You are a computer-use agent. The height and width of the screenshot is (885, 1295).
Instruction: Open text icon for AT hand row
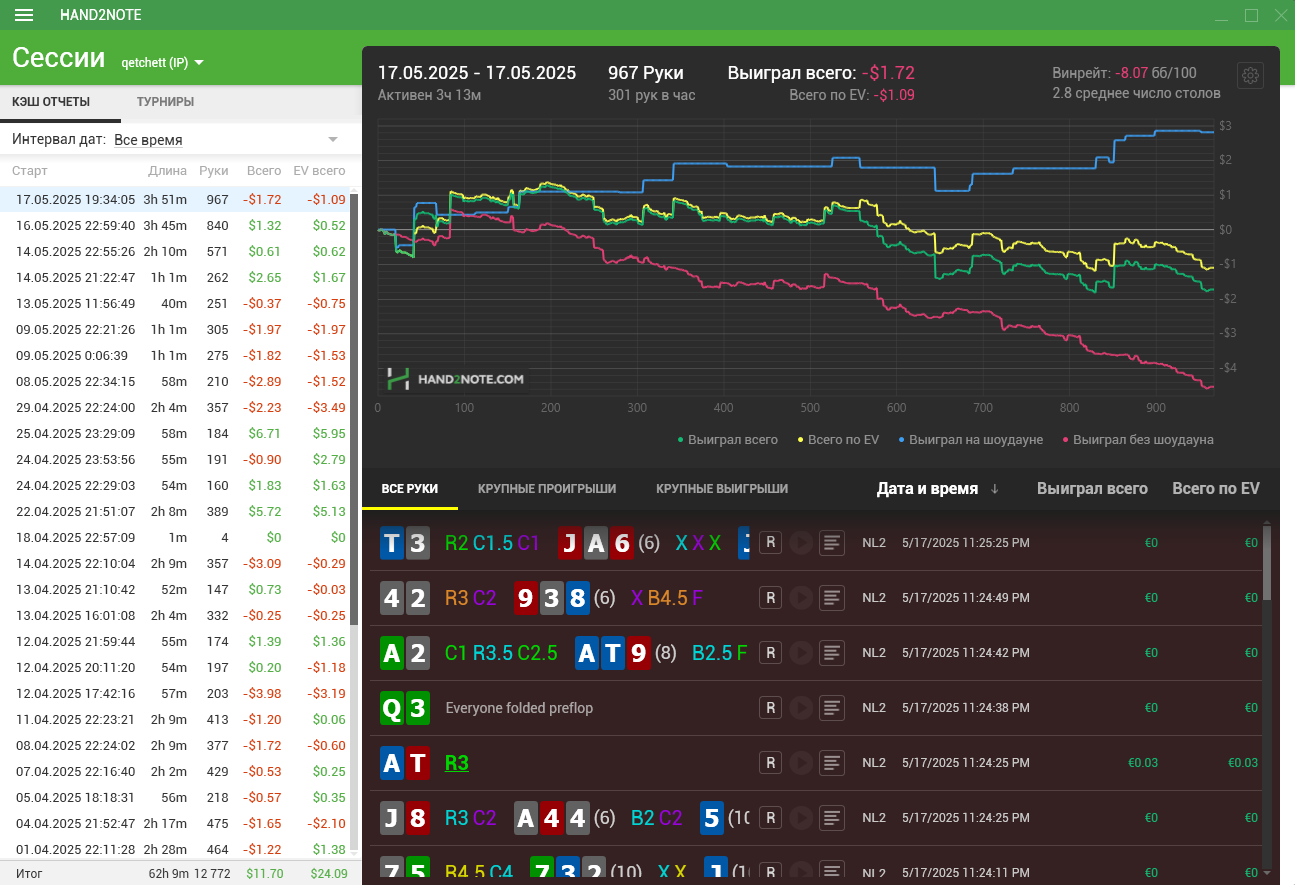tap(832, 762)
